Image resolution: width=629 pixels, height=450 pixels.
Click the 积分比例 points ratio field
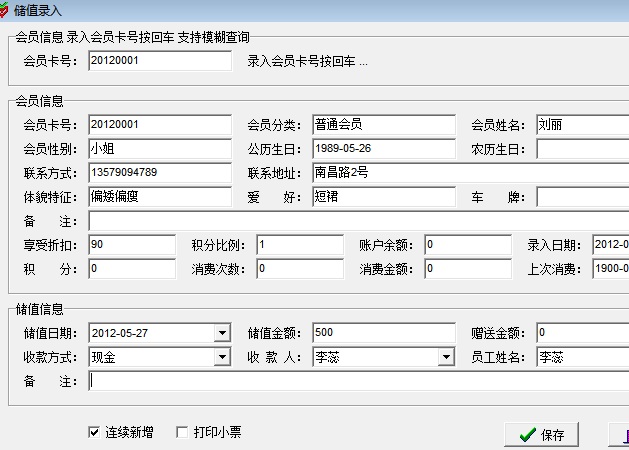pyautogui.click(x=299, y=245)
